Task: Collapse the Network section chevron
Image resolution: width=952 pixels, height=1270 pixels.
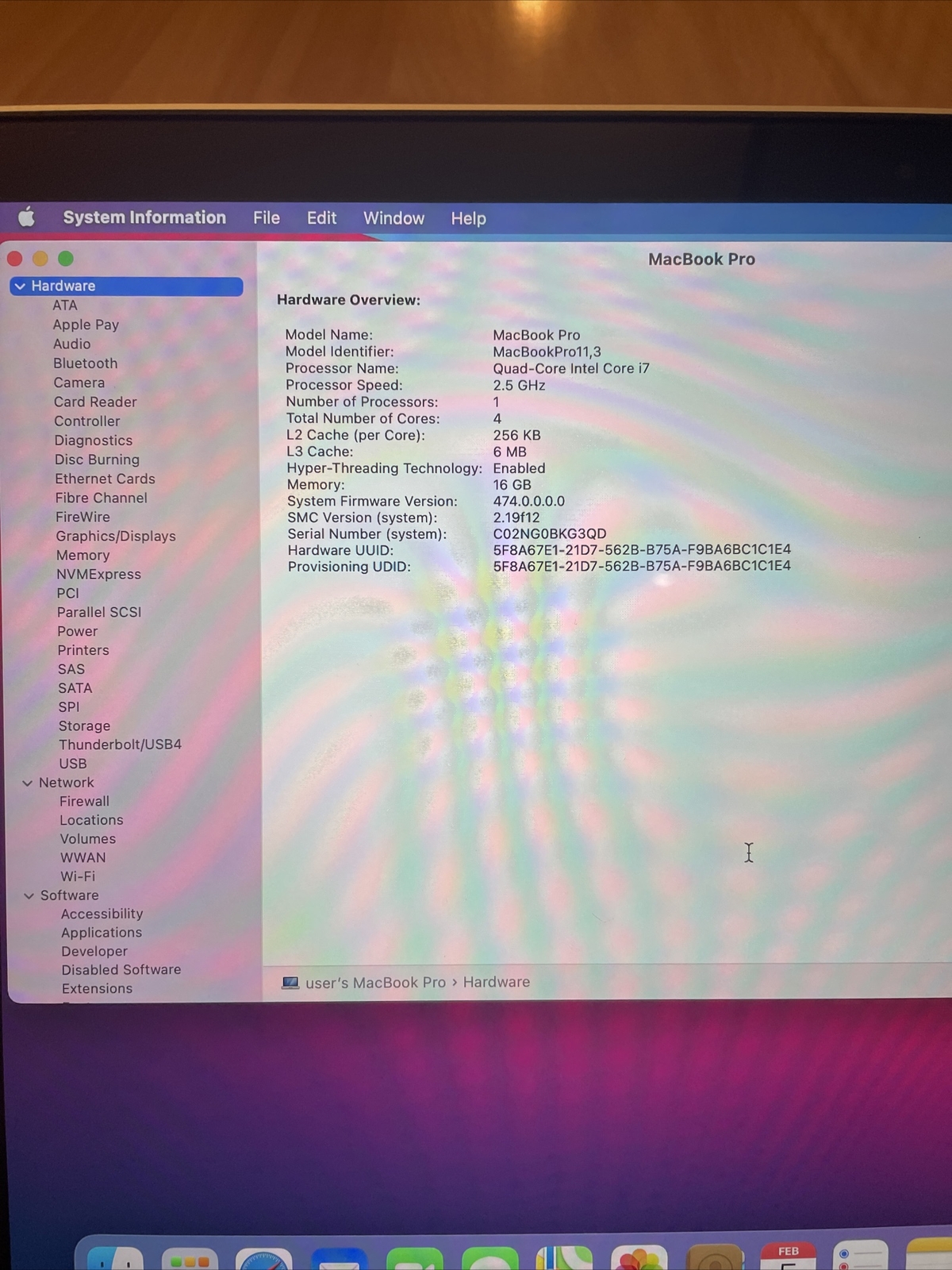Action: point(27,783)
